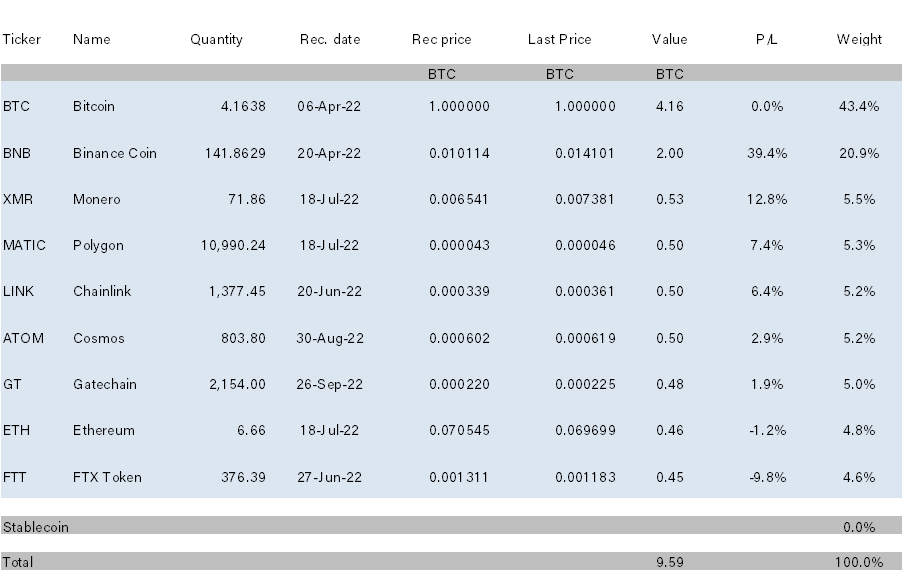Select the LINK ticker cell

(18, 291)
